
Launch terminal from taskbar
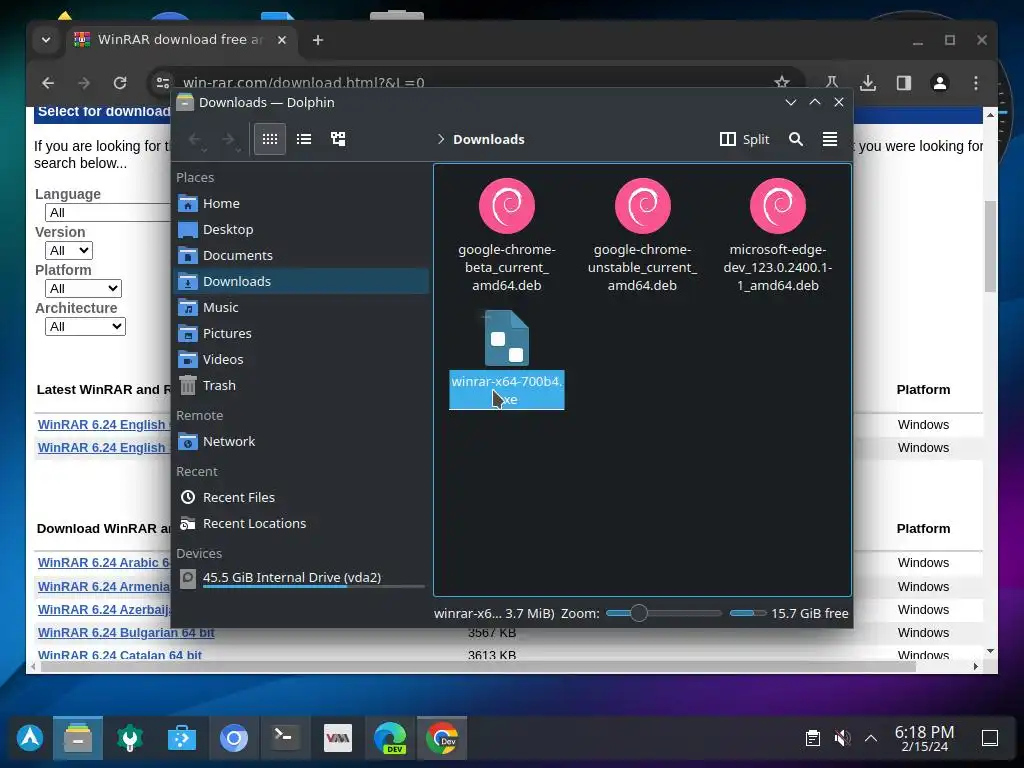click(285, 738)
